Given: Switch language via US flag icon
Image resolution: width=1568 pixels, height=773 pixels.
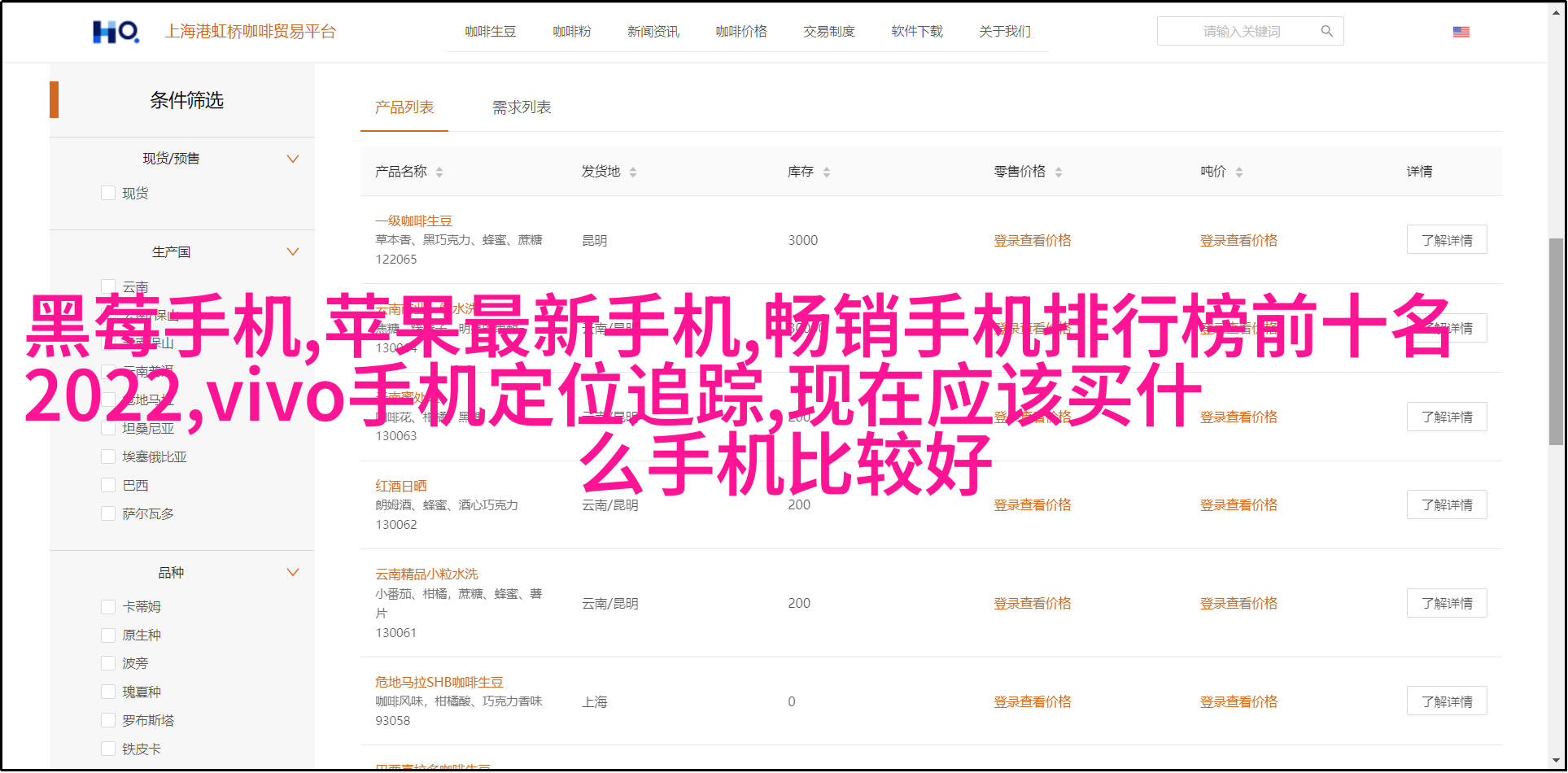Looking at the screenshot, I should coord(1461,32).
